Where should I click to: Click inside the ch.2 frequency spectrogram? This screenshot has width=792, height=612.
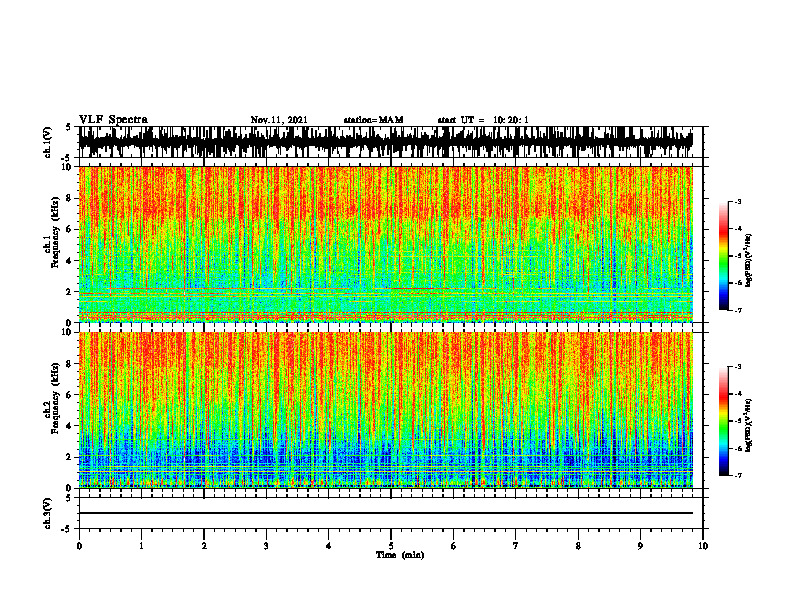pyautogui.click(x=386, y=410)
